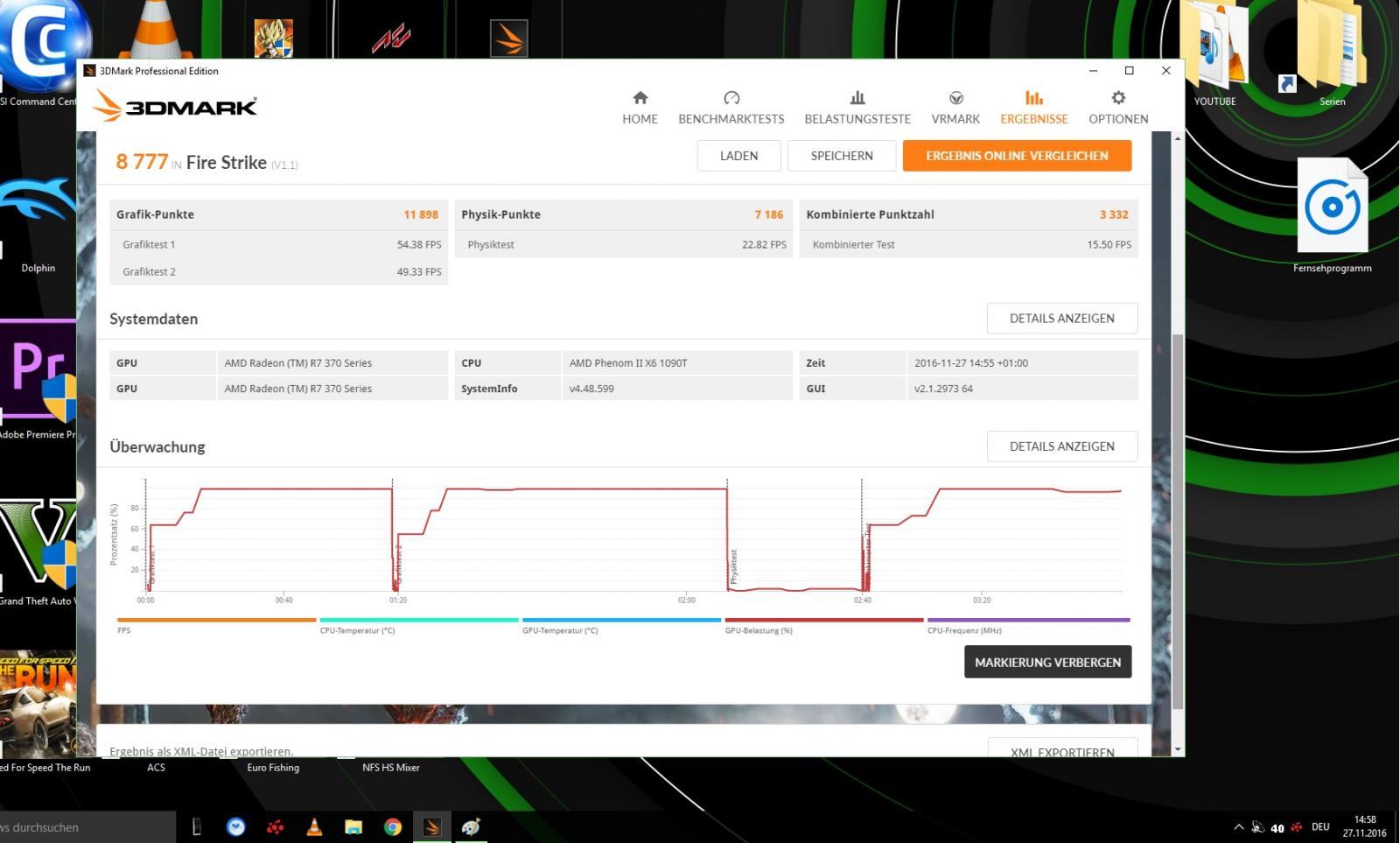
Task: Click the LADEN button
Action: click(738, 156)
